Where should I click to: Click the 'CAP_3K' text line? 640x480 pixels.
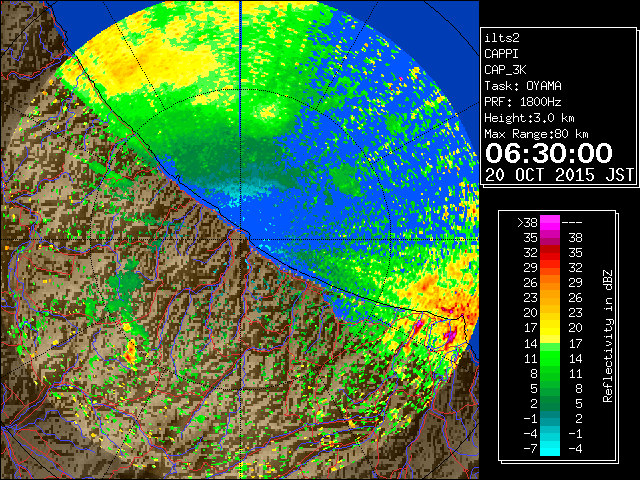point(505,70)
